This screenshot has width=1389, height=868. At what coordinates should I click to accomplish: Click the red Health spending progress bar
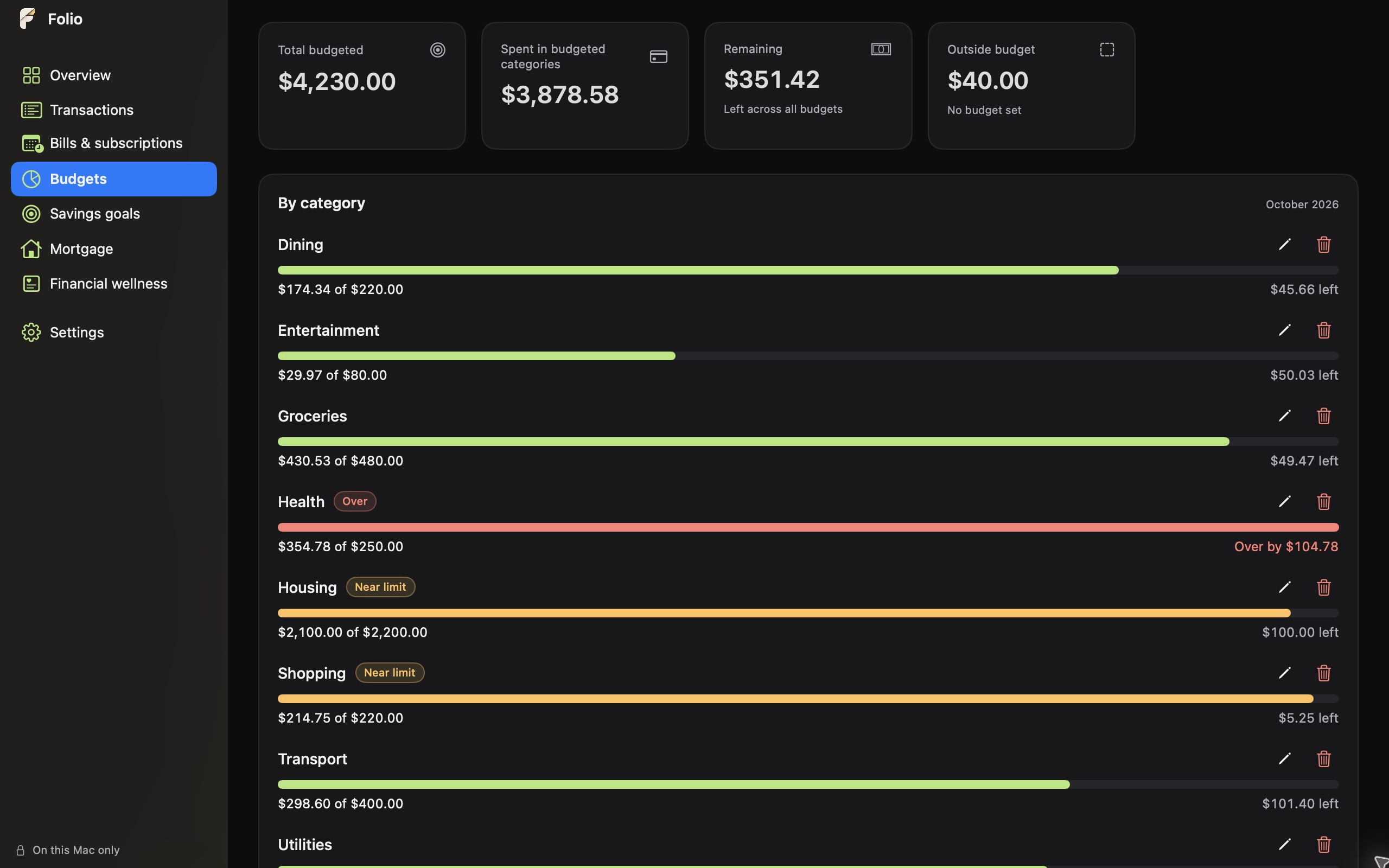point(808,527)
